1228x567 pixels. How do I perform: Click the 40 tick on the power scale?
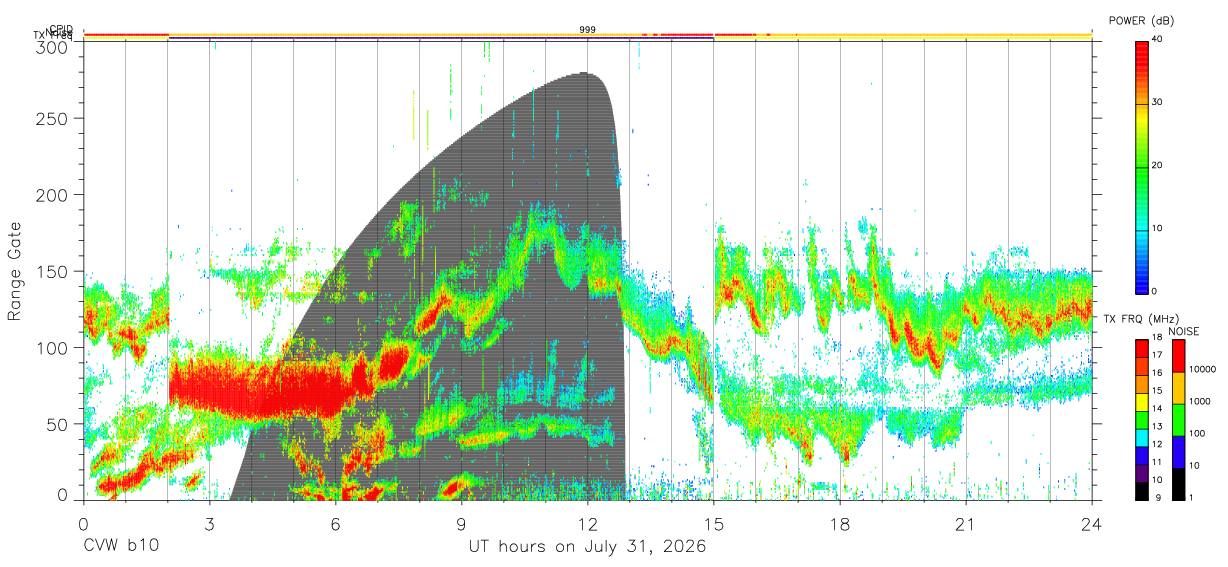point(1157,40)
